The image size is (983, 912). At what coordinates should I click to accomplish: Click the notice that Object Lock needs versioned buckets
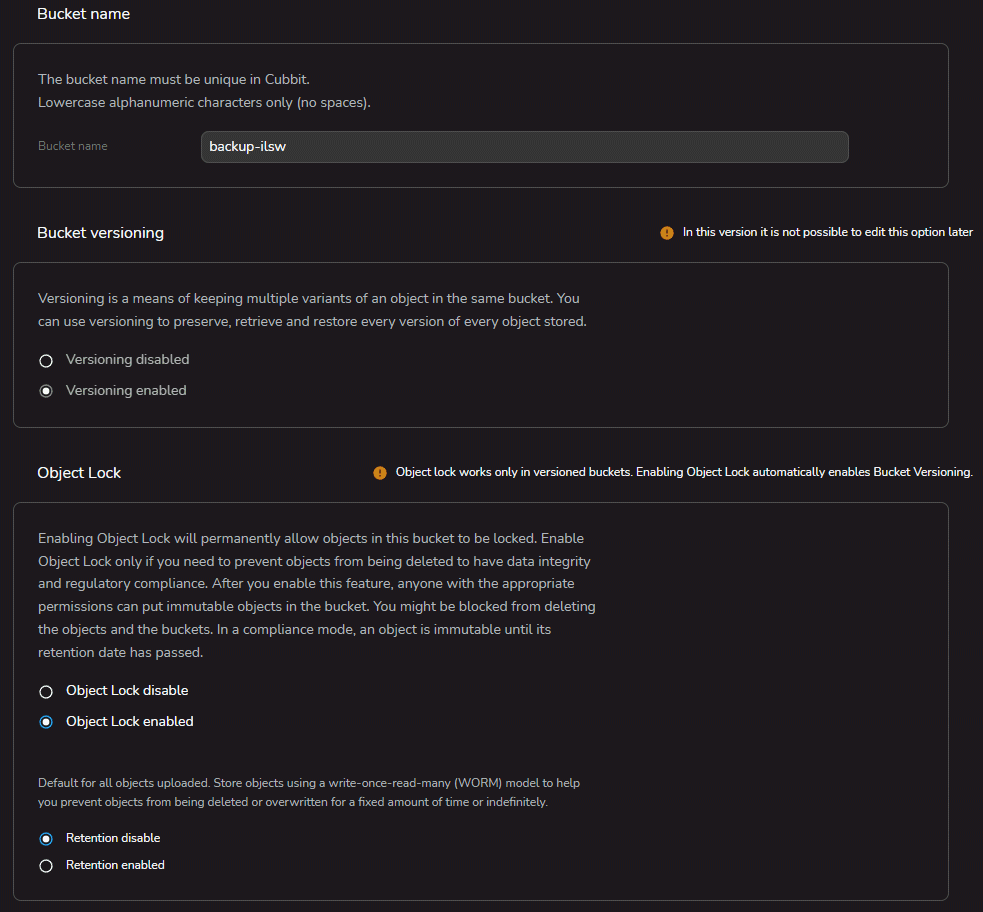684,472
